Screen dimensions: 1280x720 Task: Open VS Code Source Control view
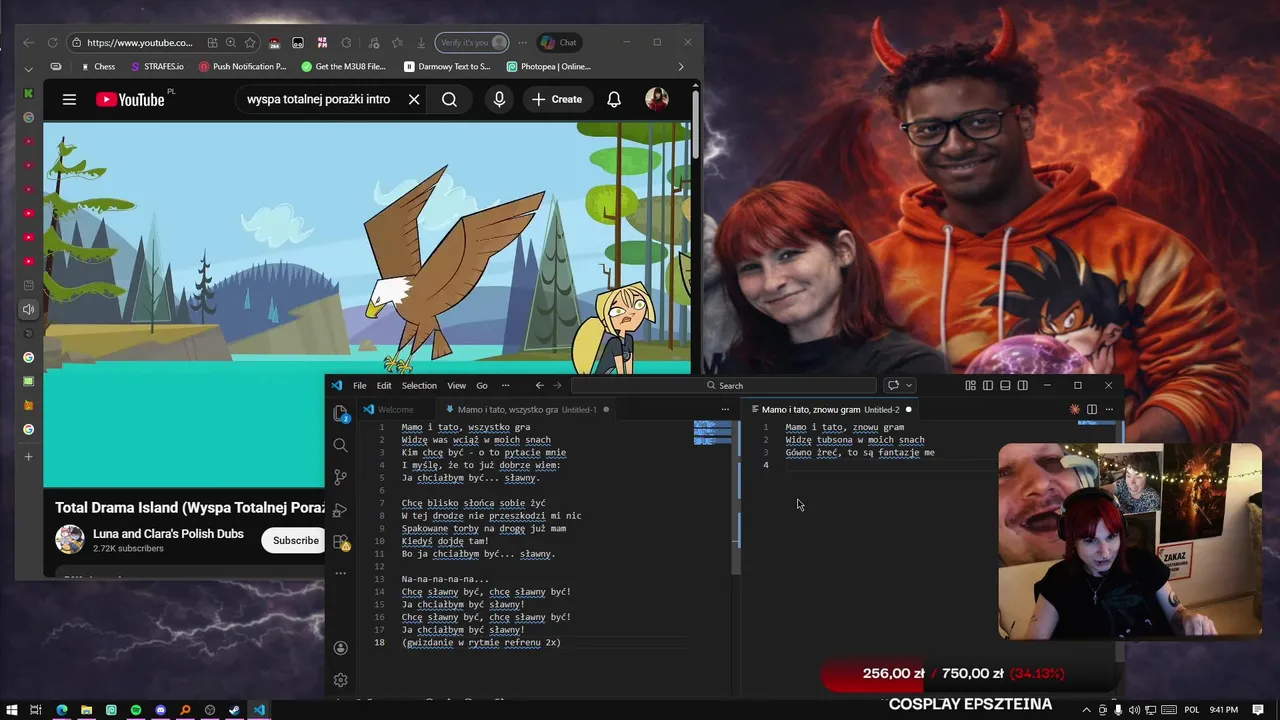coord(341,477)
